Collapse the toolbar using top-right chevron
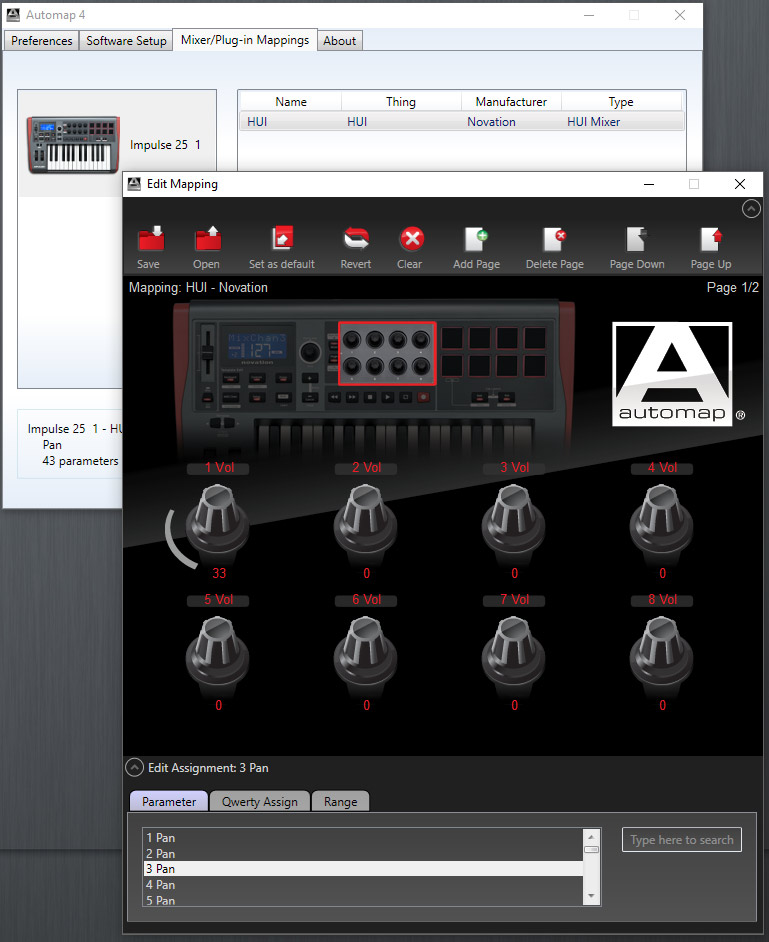 coord(750,209)
